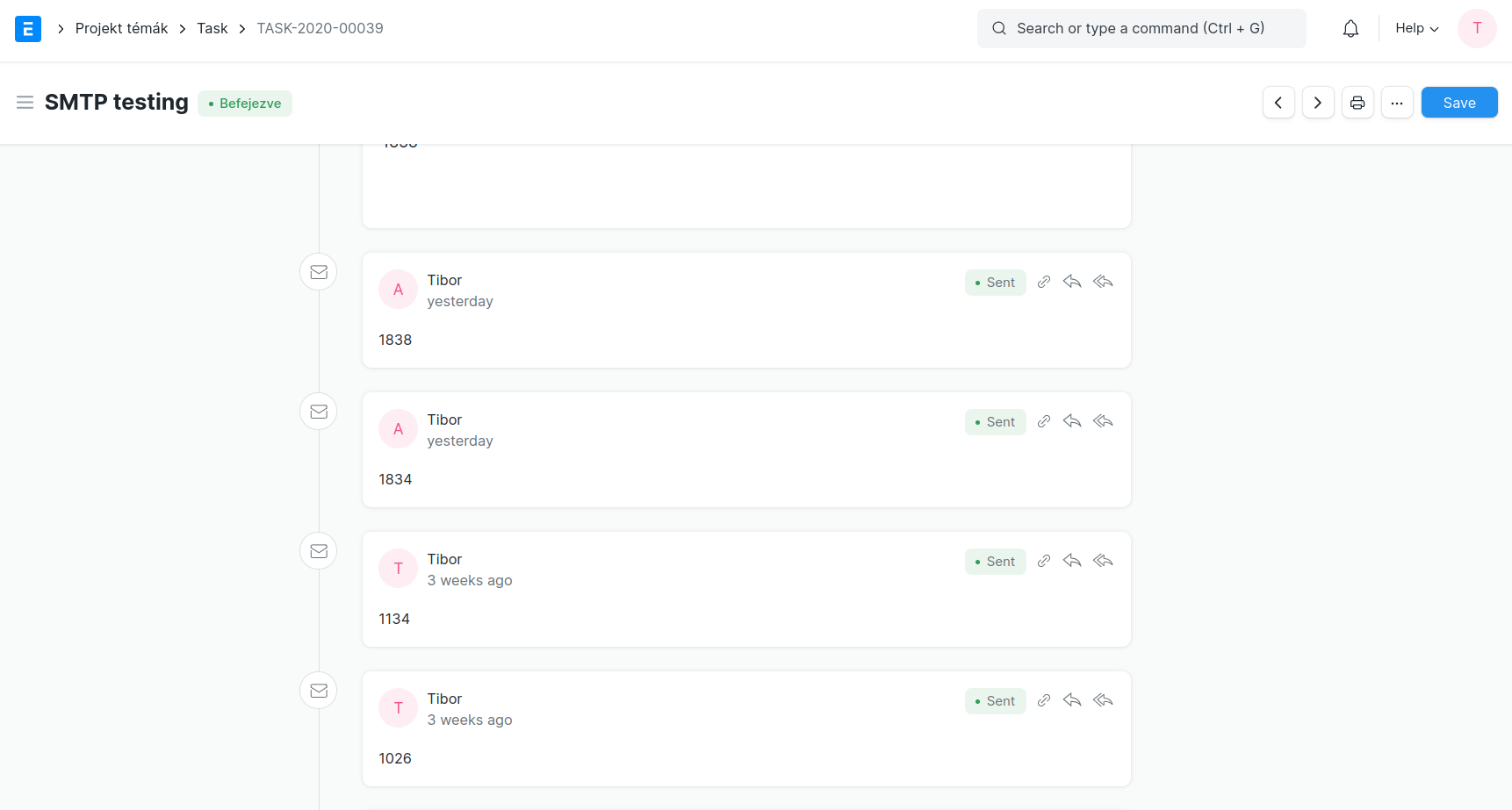Click the Save button

(x=1459, y=103)
